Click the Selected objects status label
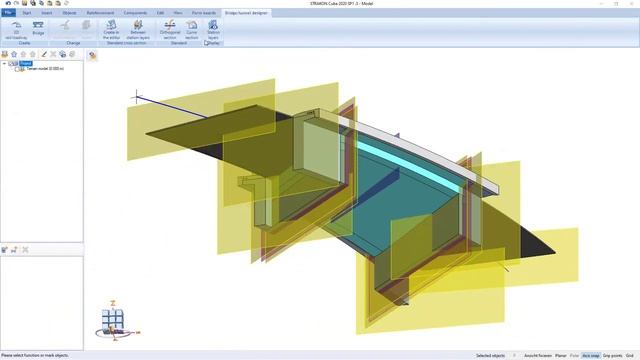The height and width of the screenshot is (360, 640). coord(490,356)
